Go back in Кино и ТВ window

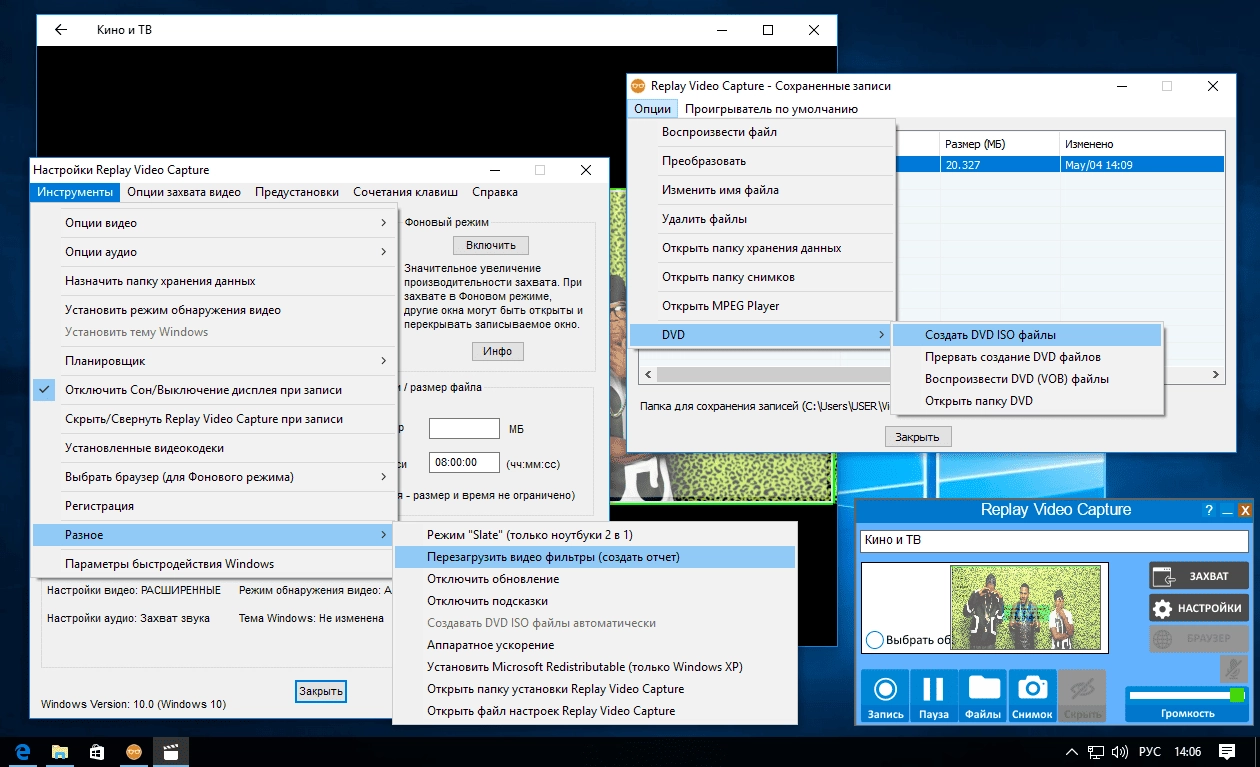click(x=61, y=30)
